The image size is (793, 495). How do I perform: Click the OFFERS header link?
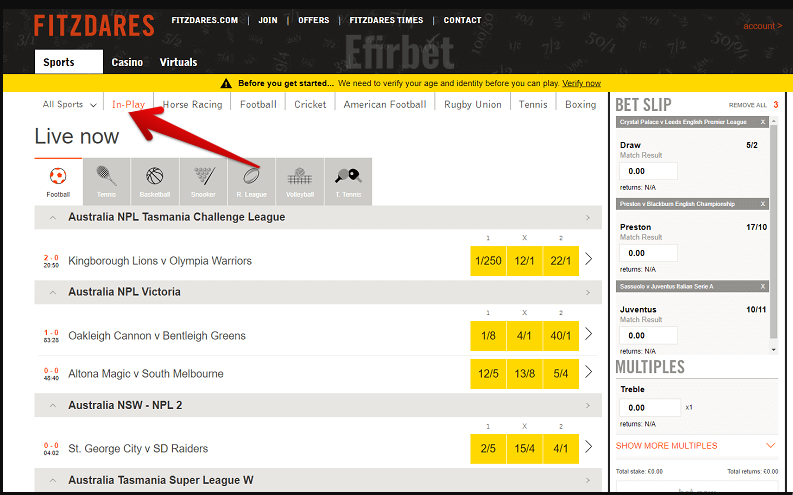(x=314, y=20)
